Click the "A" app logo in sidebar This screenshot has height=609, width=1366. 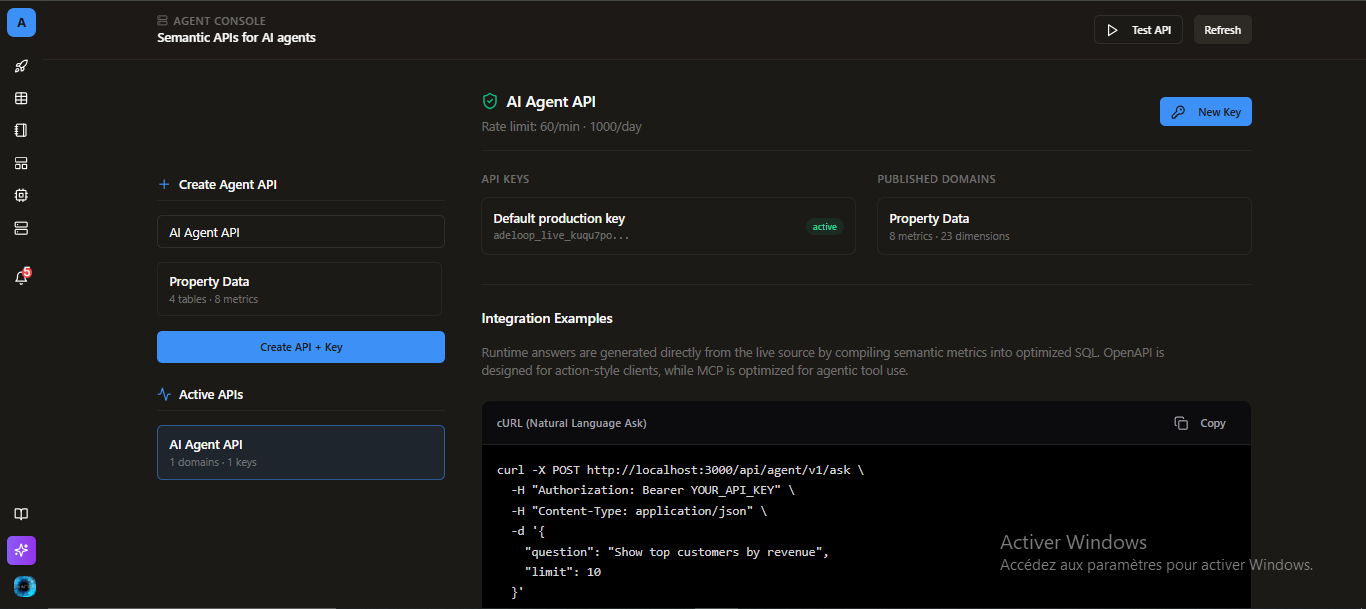(21, 23)
